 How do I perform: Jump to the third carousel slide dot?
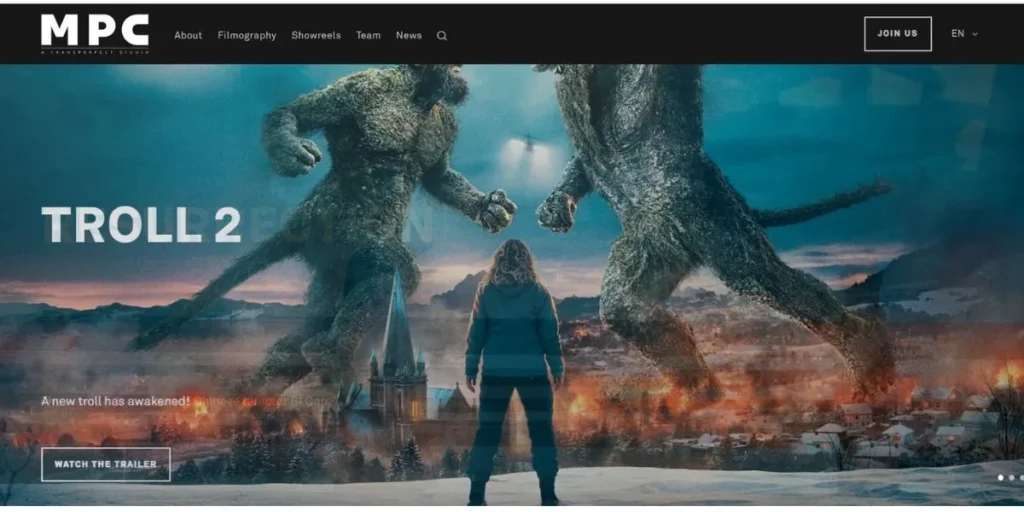point(1021,478)
